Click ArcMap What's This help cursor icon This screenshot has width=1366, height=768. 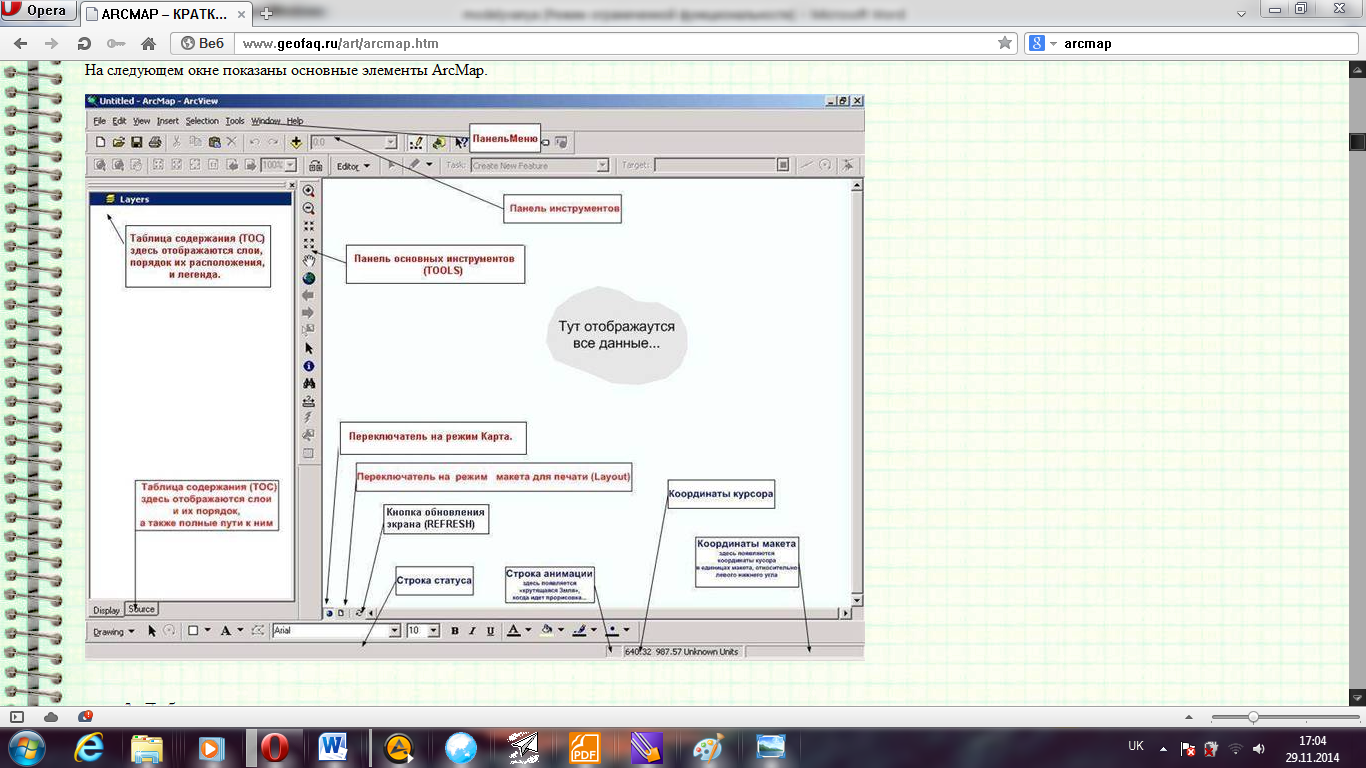(461, 142)
